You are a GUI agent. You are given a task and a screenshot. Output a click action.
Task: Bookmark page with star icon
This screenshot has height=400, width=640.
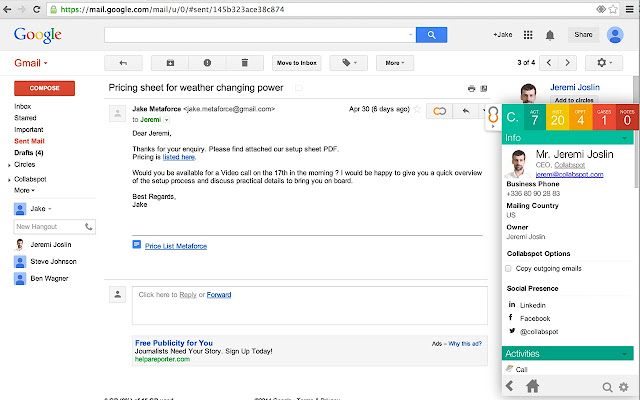coord(613,9)
